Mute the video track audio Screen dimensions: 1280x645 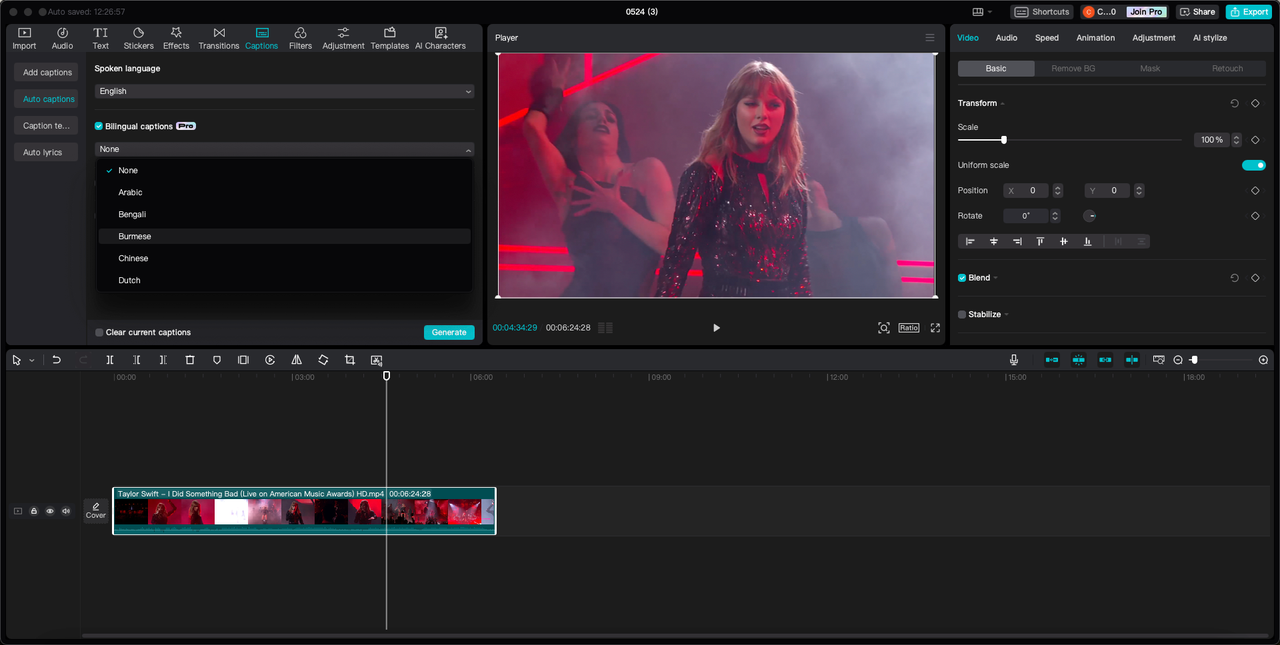66,511
